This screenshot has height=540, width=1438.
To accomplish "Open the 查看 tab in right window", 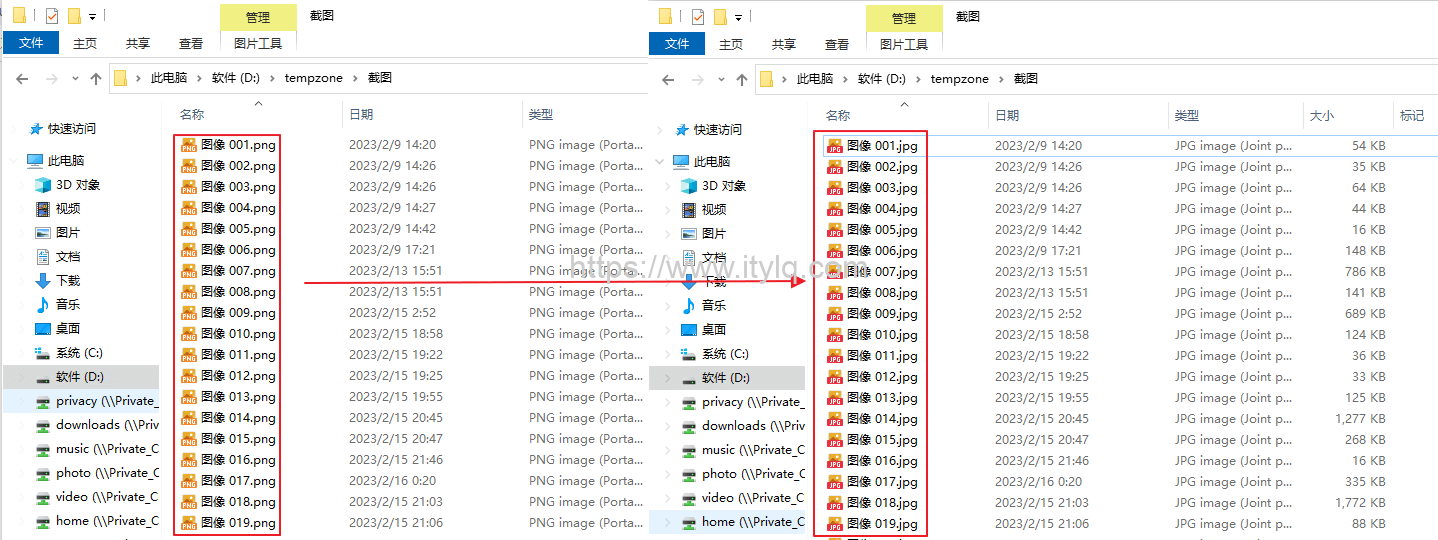I will coord(837,44).
